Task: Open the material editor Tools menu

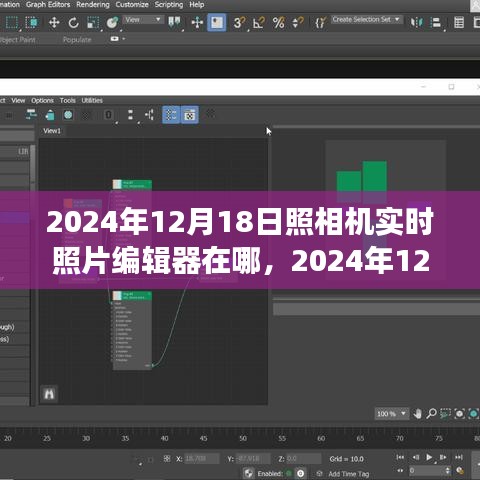Action: [68, 100]
